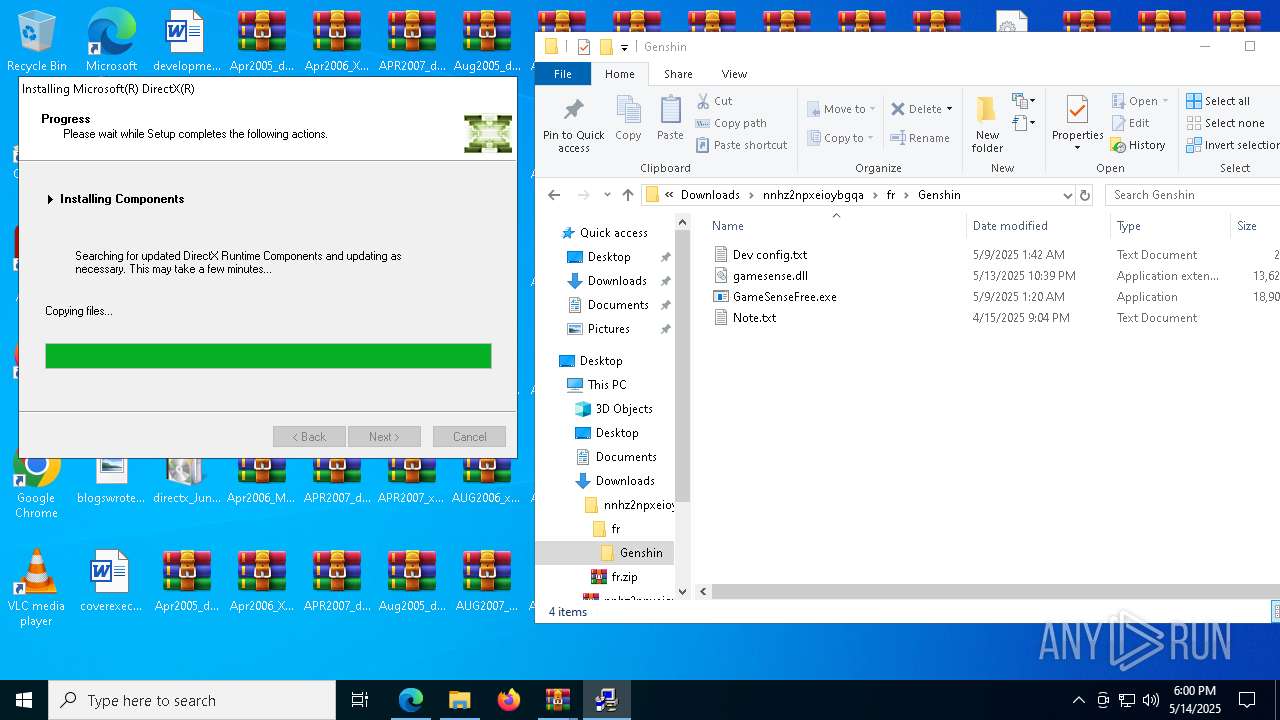
Task: Click the Search Genshin field
Action: point(1195,195)
